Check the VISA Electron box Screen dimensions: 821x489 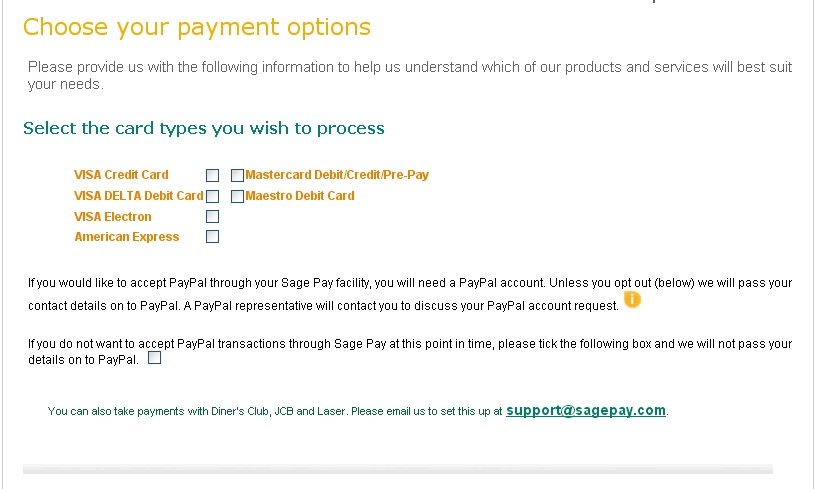tap(212, 216)
